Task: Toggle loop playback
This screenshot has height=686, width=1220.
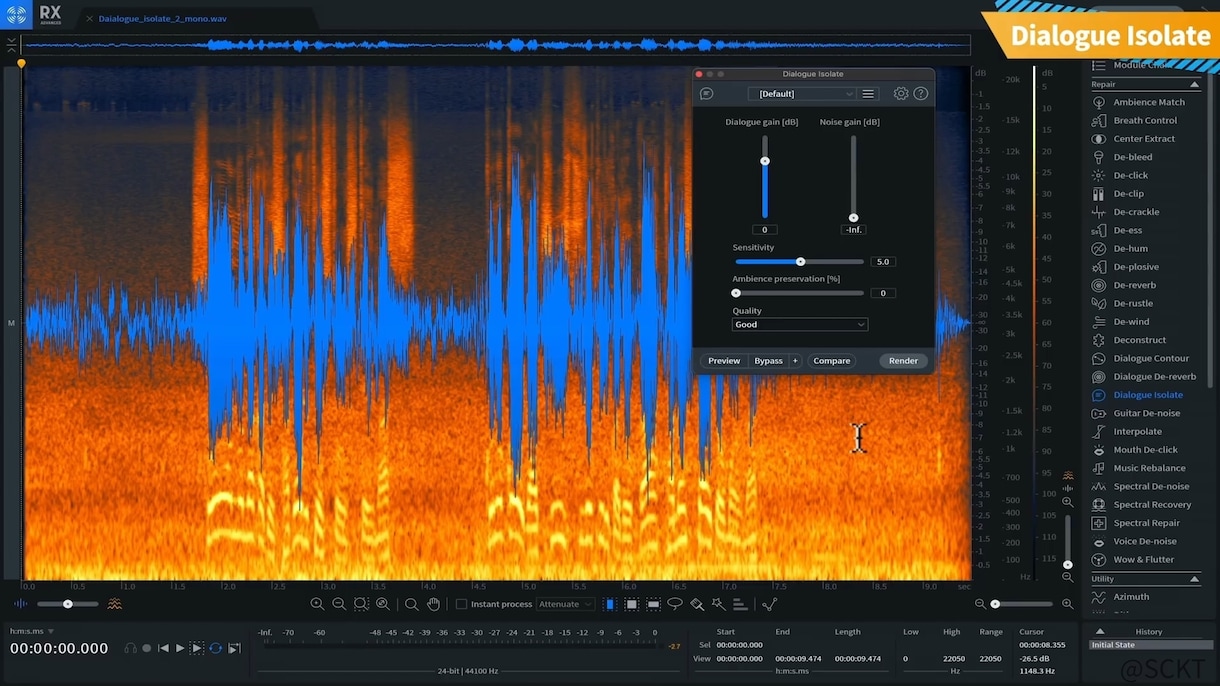Action: coord(216,649)
